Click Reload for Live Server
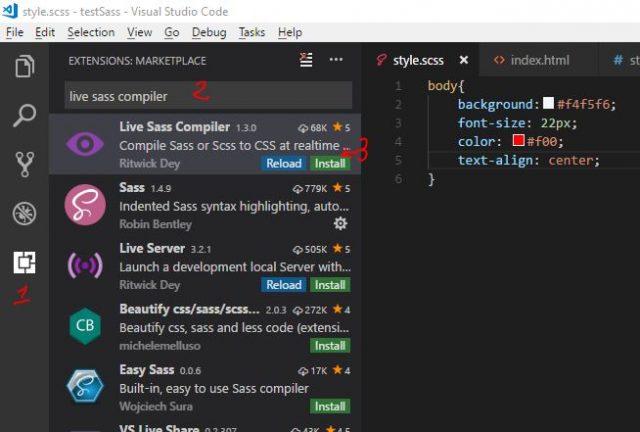The image size is (640, 432). pyautogui.click(x=284, y=285)
